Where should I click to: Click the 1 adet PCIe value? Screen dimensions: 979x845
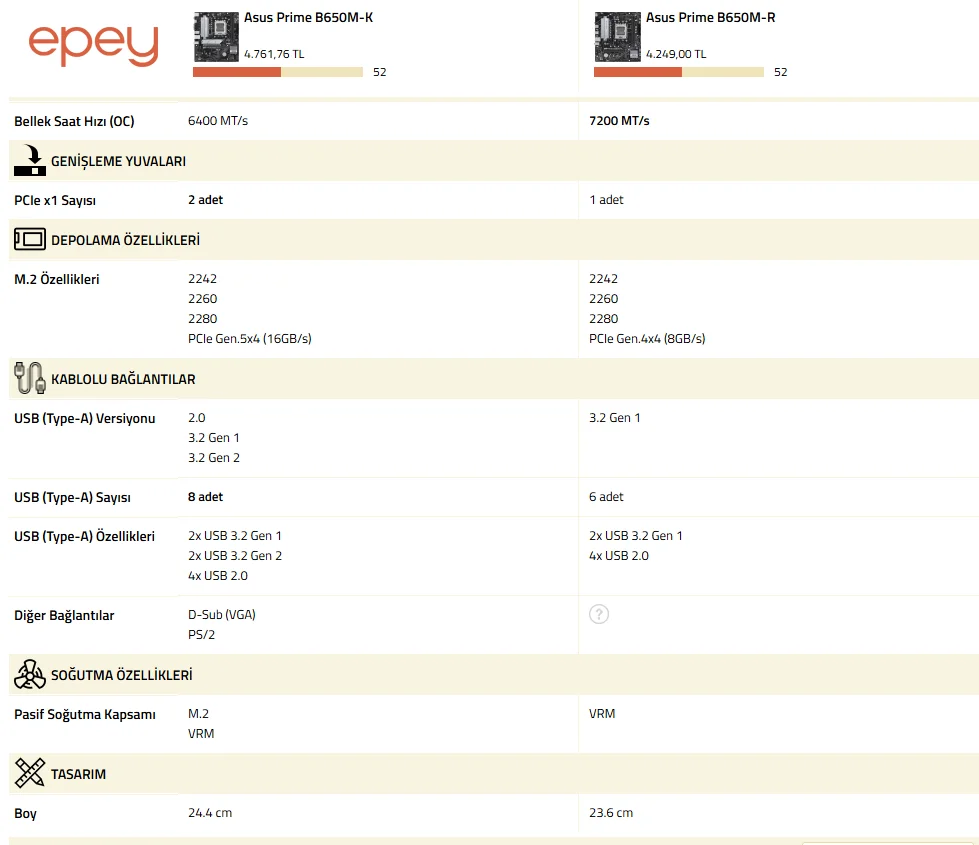point(606,200)
